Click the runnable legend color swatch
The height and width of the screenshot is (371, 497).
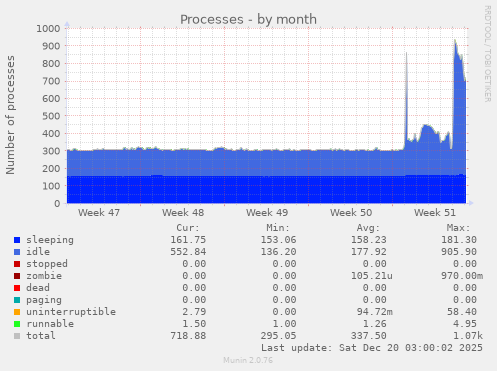point(17,324)
